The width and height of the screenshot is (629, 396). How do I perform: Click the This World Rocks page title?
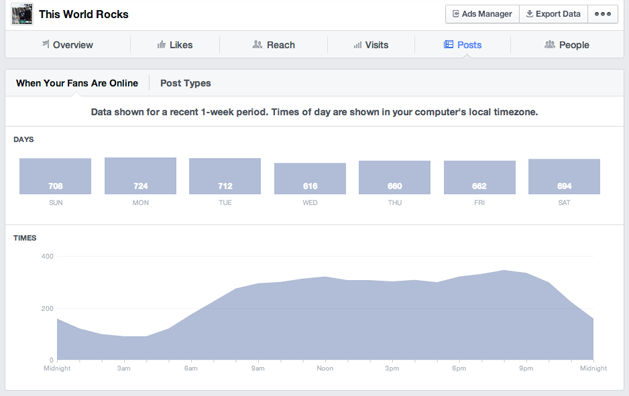coord(83,14)
